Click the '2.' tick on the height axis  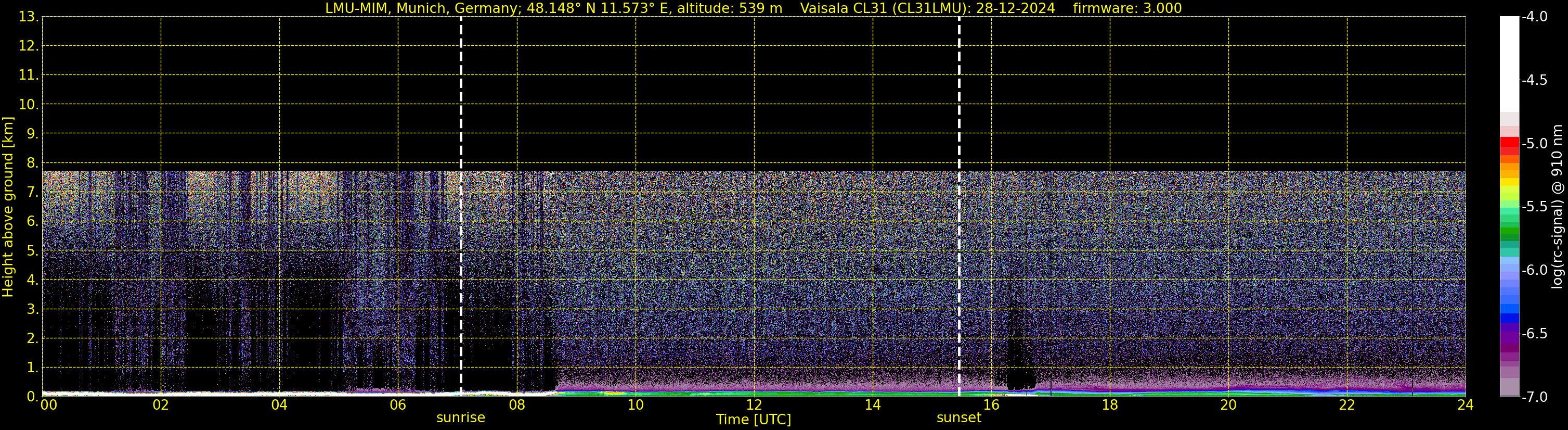(32, 338)
